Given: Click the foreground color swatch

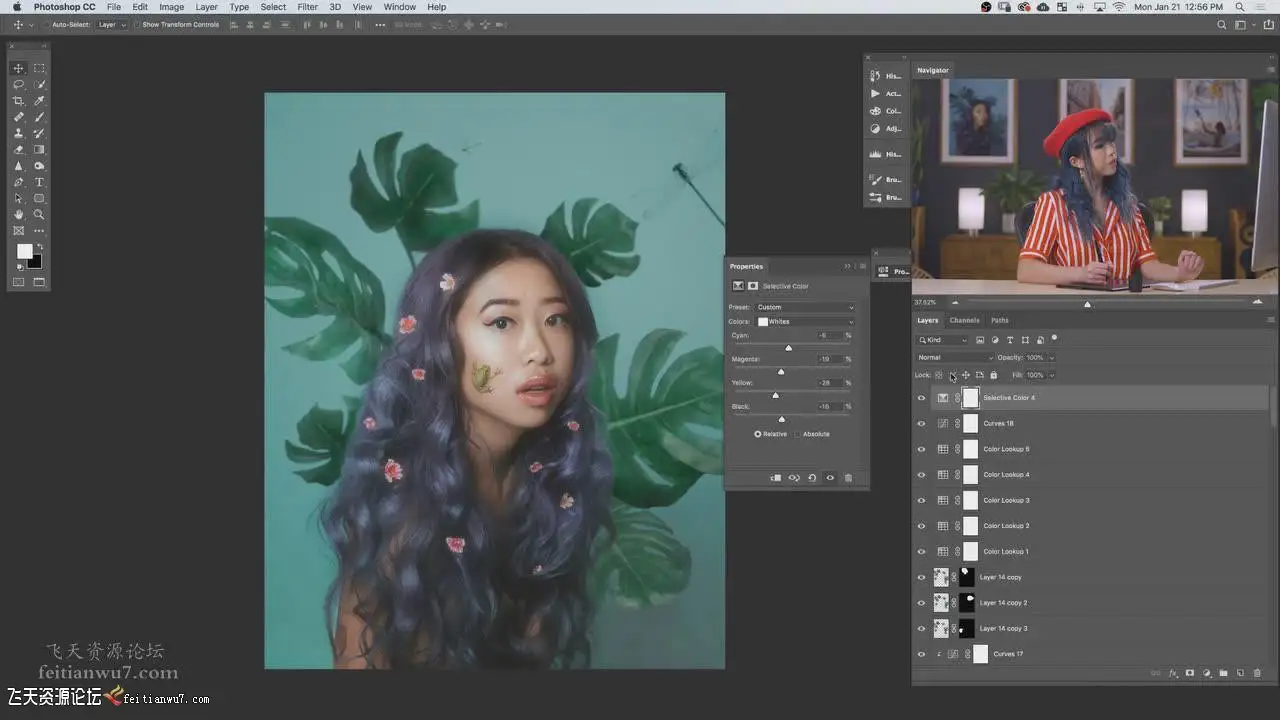Looking at the screenshot, I should [x=24, y=252].
